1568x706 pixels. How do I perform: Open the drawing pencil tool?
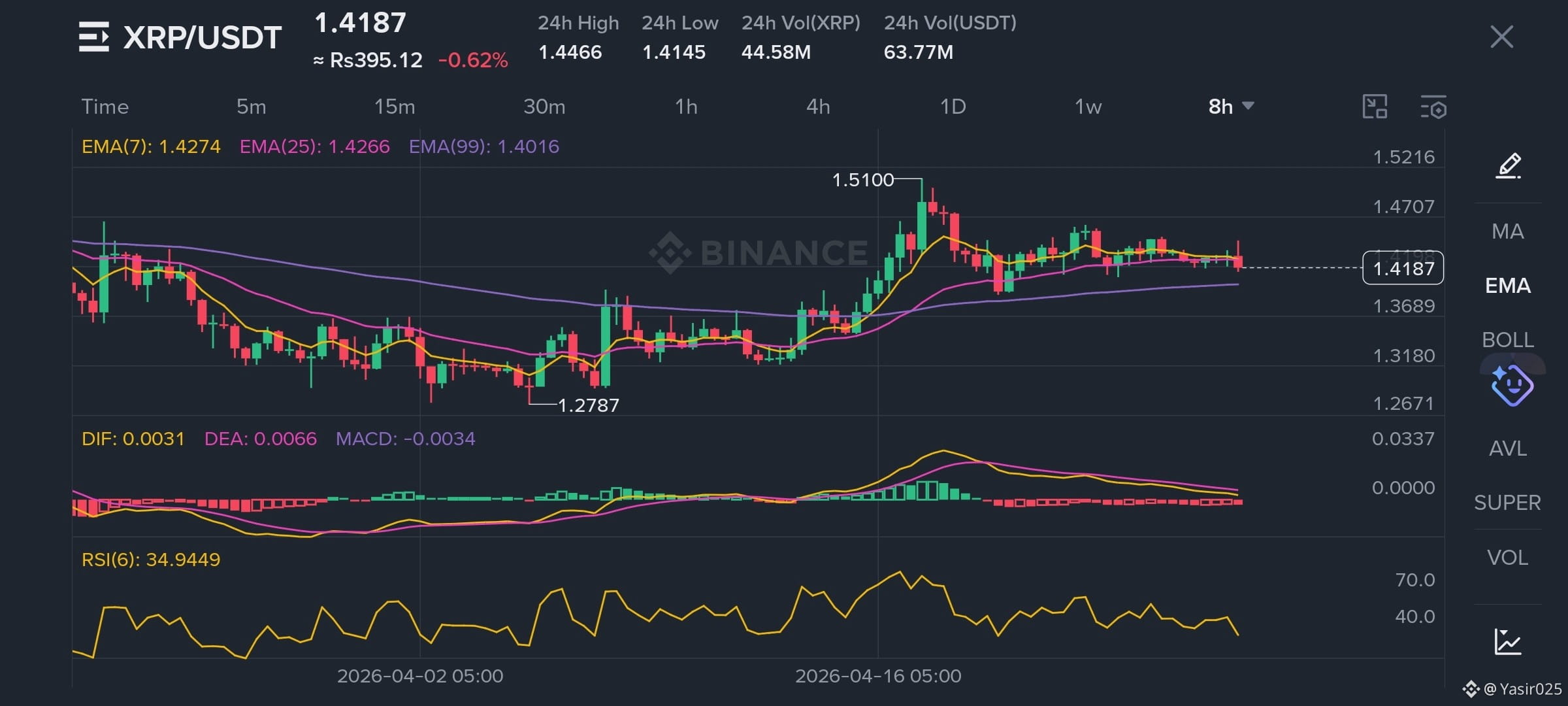click(x=1508, y=166)
